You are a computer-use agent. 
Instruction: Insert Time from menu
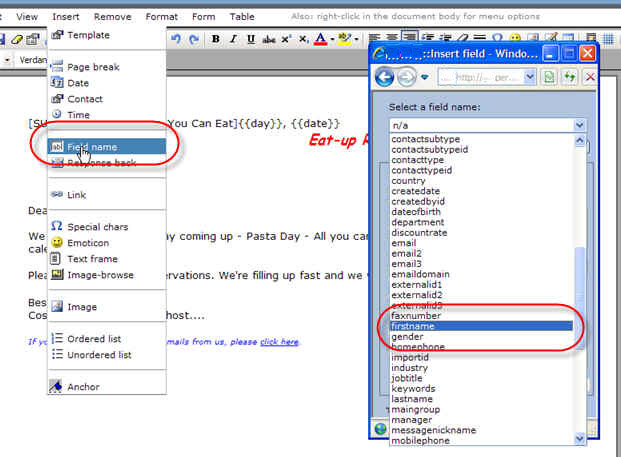tap(107, 115)
